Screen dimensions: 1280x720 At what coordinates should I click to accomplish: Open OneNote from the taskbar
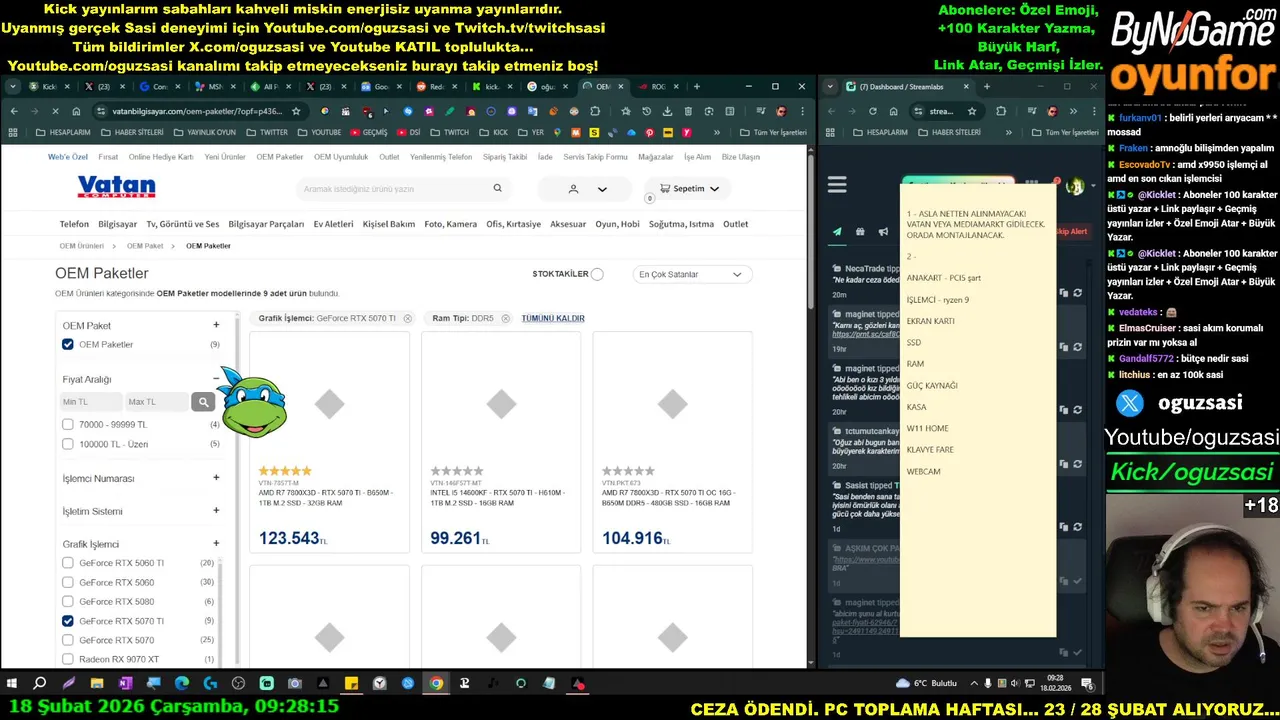[125, 684]
